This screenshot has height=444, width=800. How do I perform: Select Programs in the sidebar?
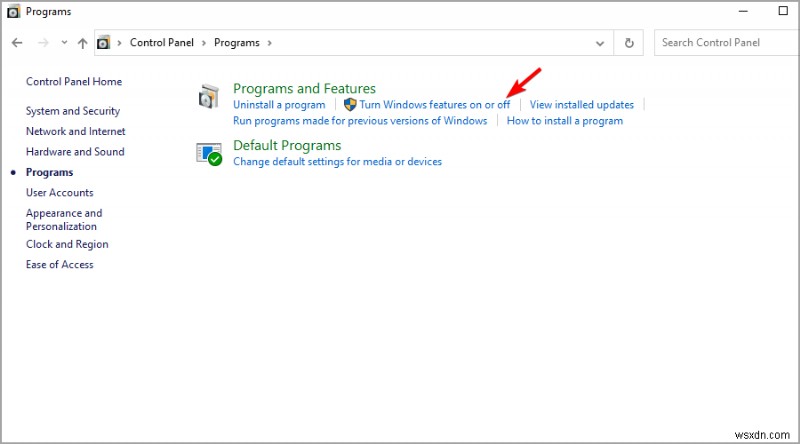tap(49, 172)
